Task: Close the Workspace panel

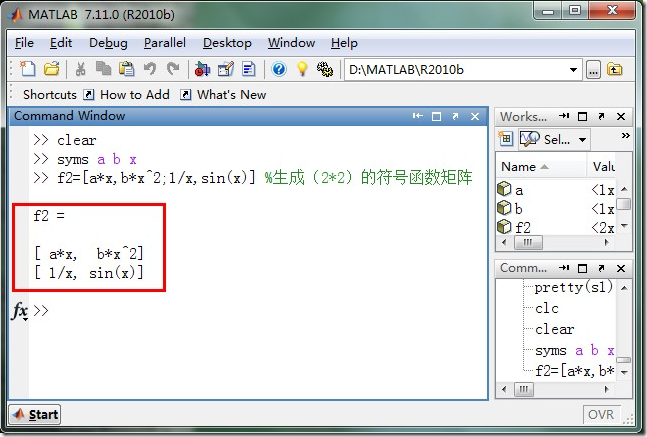Action: [621, 116]
